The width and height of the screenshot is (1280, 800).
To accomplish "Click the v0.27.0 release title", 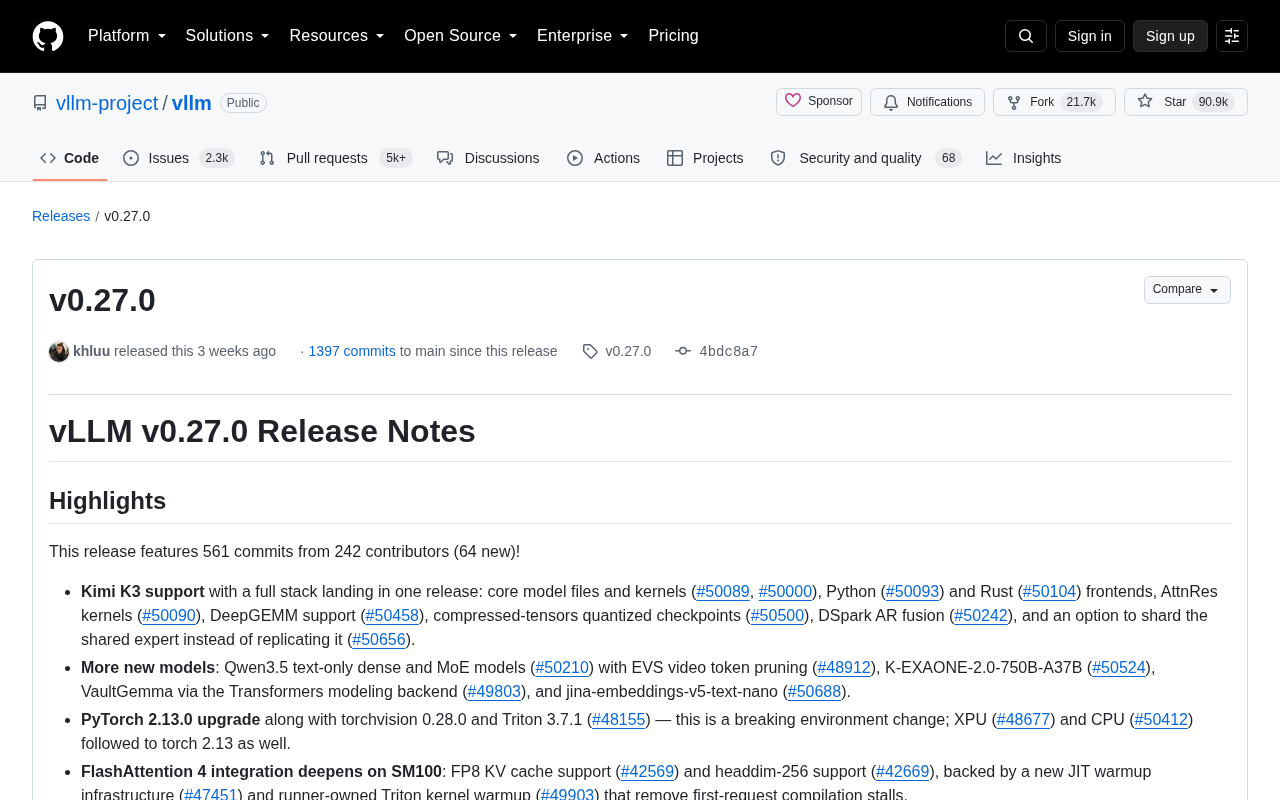I will click(102, 300).
